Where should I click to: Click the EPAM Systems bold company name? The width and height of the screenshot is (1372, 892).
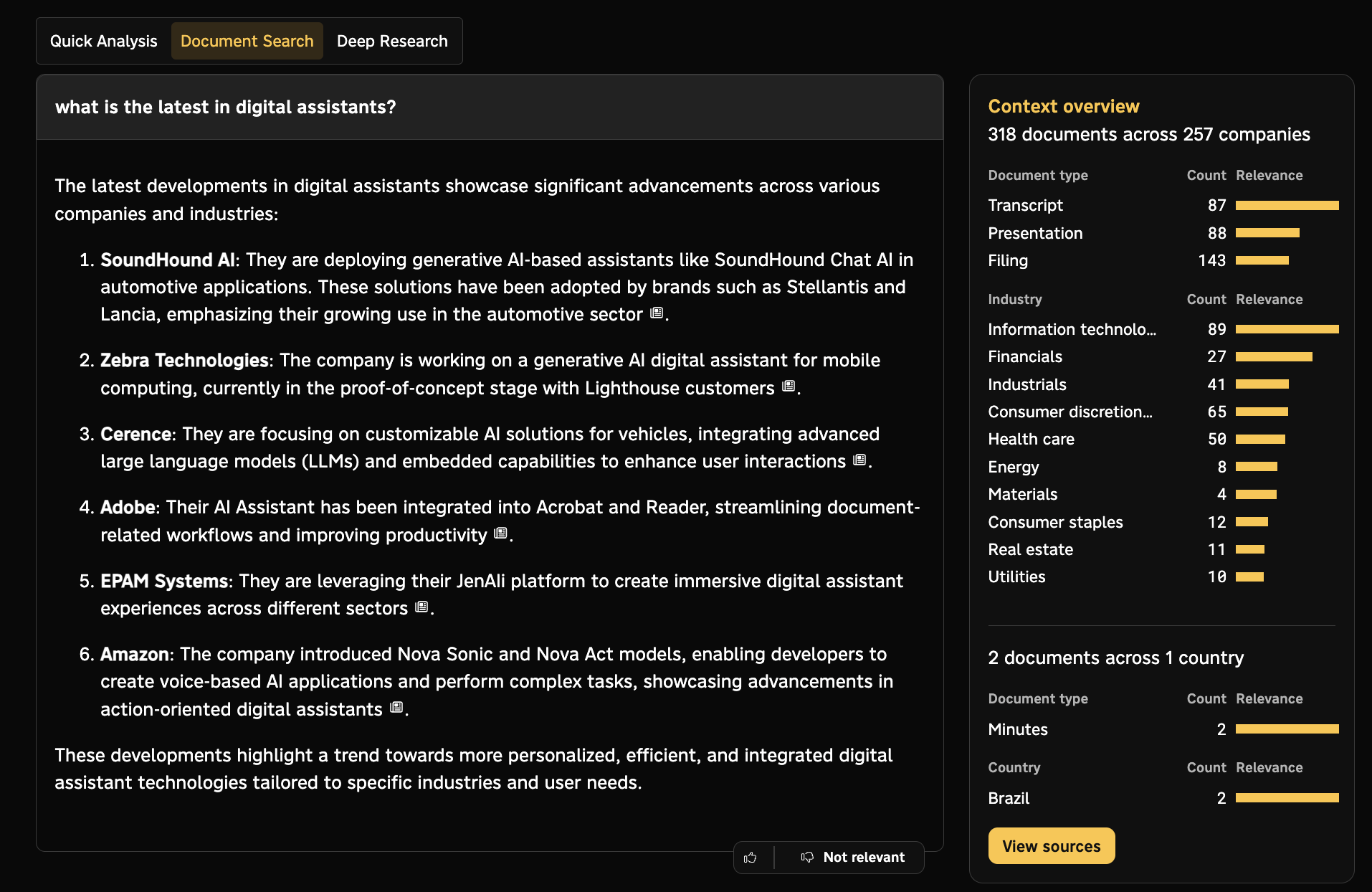[164, 581]
